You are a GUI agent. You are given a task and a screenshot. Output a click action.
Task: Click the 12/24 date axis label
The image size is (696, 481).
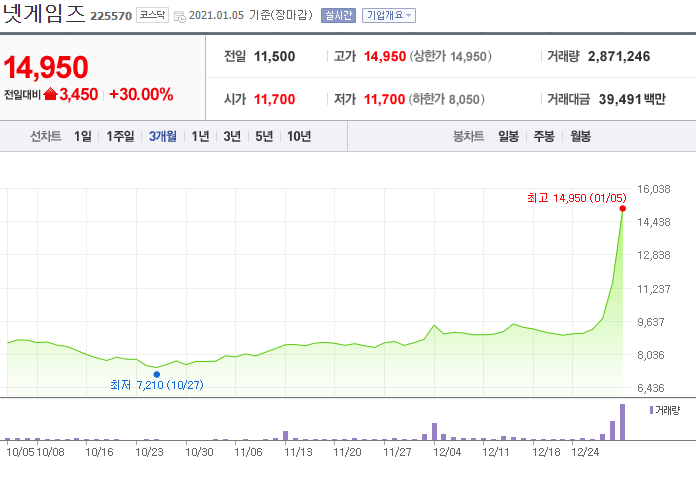(x=585, y=452)
